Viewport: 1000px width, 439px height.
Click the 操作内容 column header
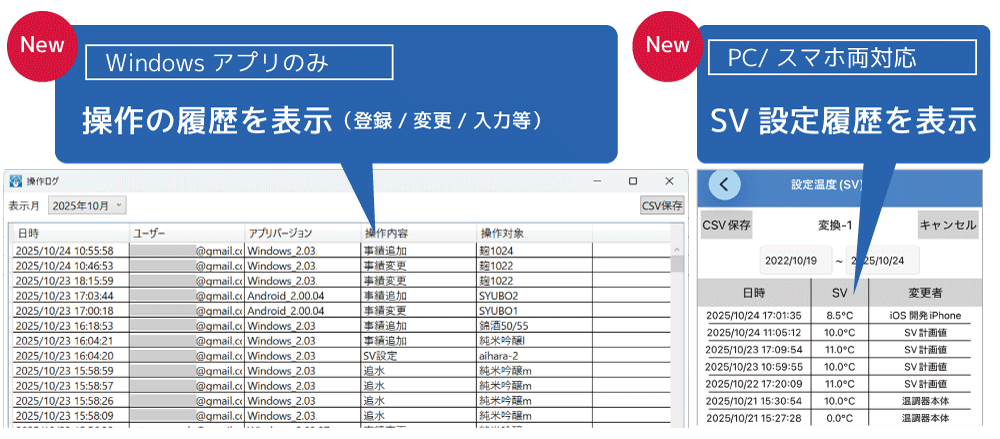tap(416, 233)
